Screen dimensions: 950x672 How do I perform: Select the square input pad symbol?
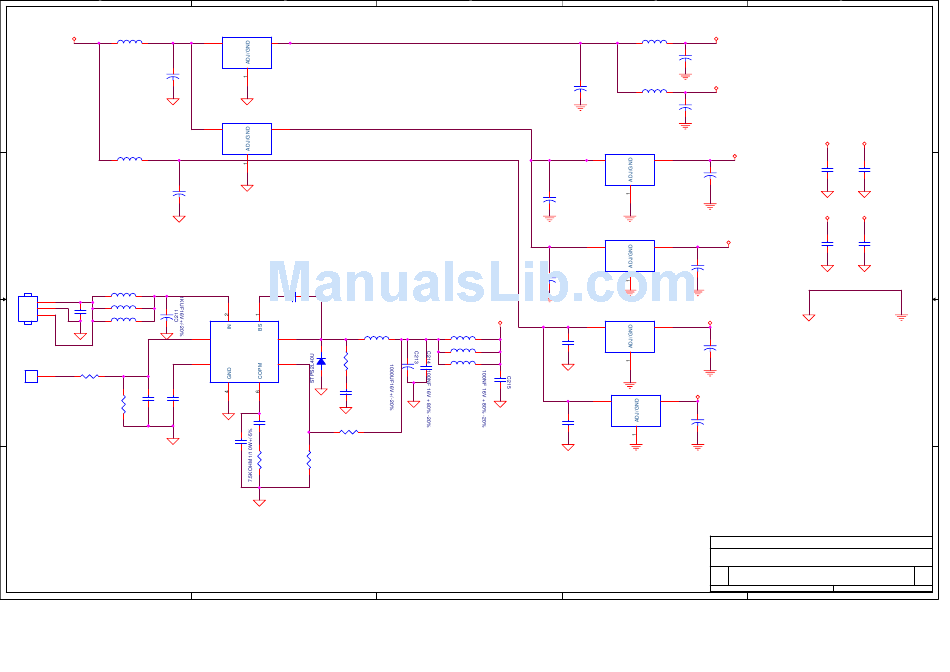32,376
